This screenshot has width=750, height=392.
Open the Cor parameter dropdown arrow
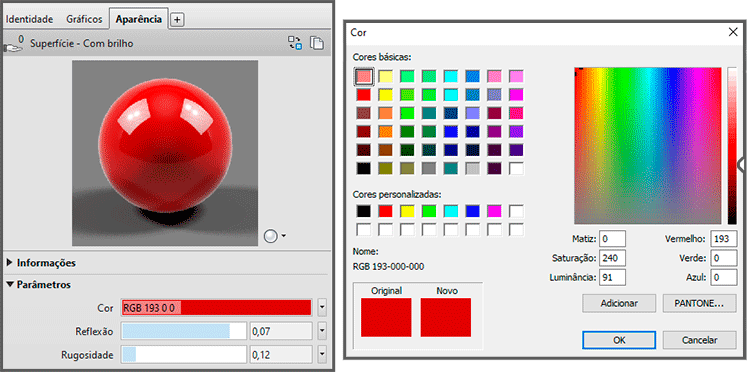[x=322, y=307]
